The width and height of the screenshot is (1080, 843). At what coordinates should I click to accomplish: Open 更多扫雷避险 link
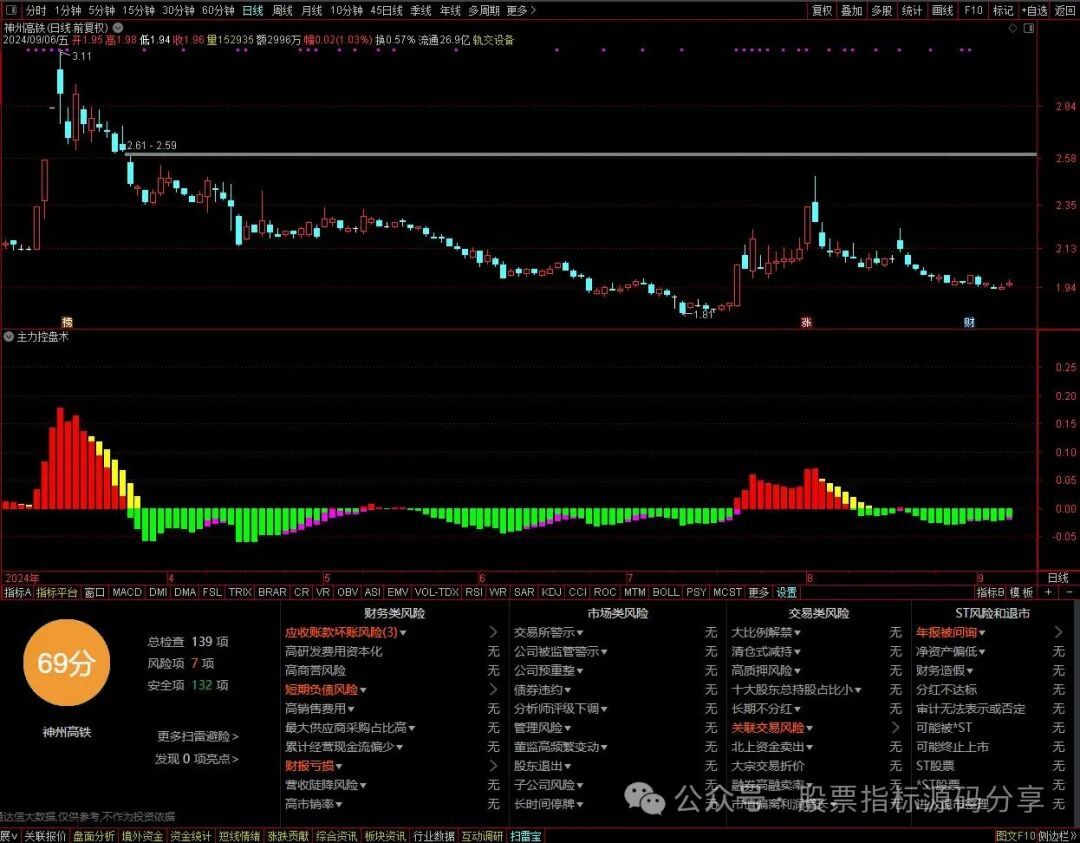[x=198, y=736]
